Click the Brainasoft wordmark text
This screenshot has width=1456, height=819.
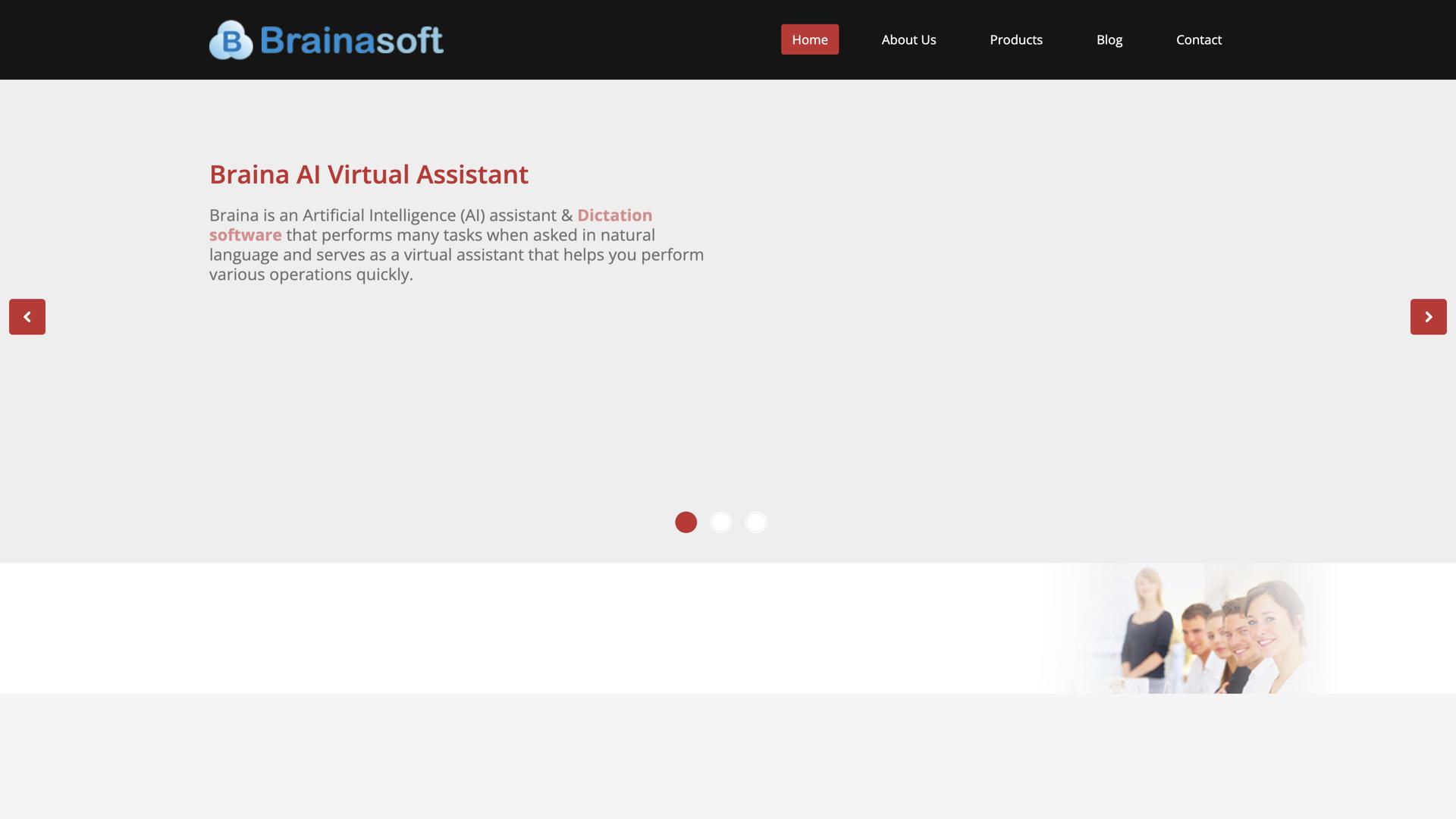tap(351, 40)
